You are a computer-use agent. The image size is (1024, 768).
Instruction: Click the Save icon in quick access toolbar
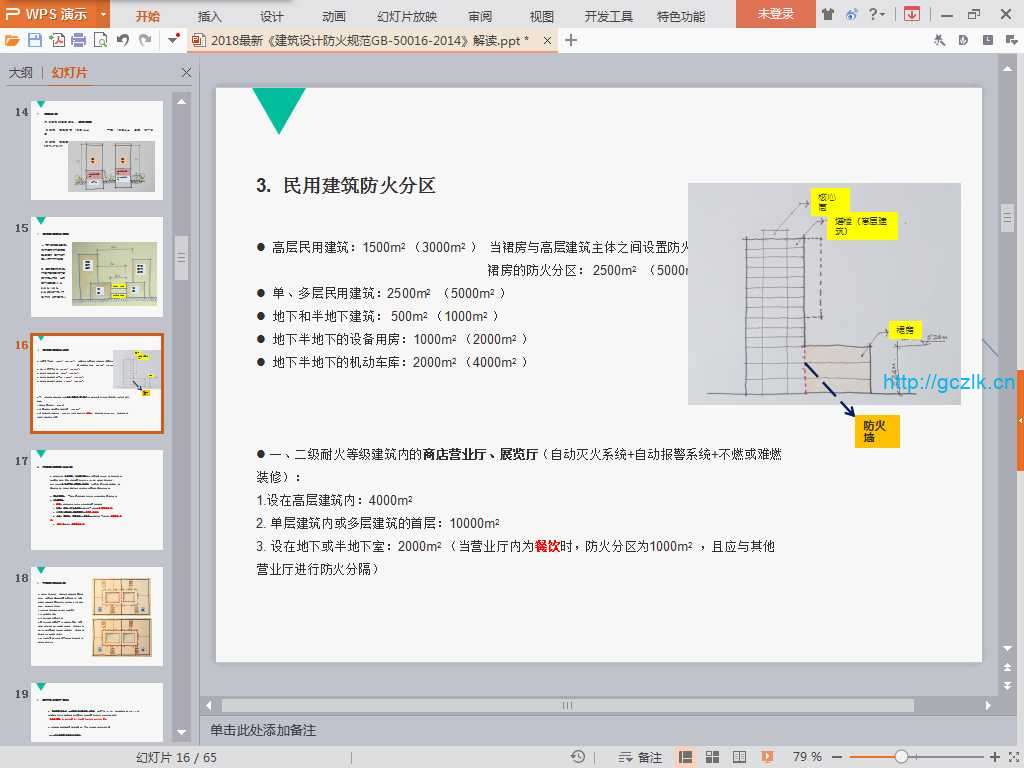tap(35, 40)
